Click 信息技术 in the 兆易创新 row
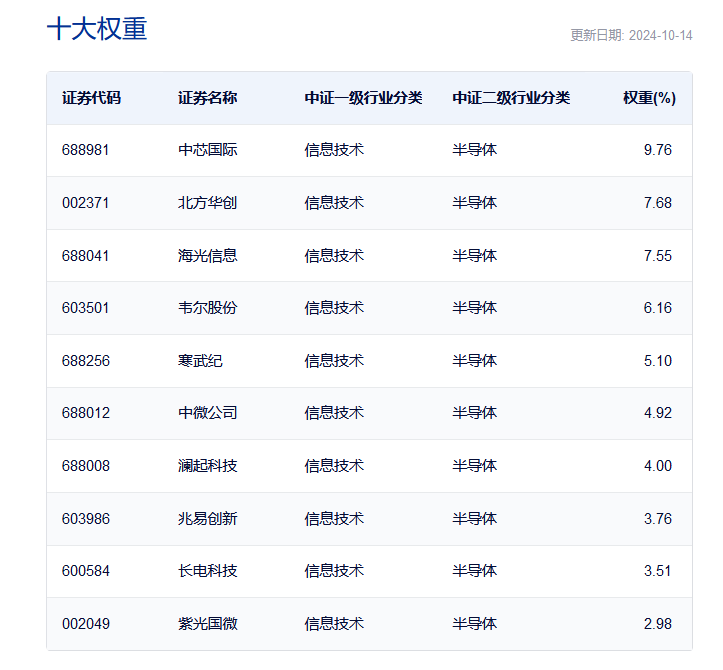The image size is (723, 670). (334, 519)
